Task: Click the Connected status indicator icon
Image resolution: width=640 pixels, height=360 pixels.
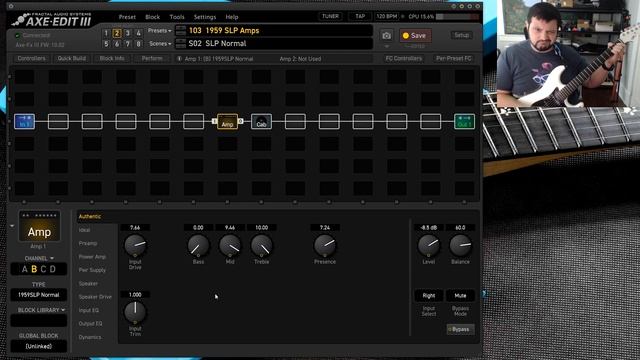Action: (17, 36)
